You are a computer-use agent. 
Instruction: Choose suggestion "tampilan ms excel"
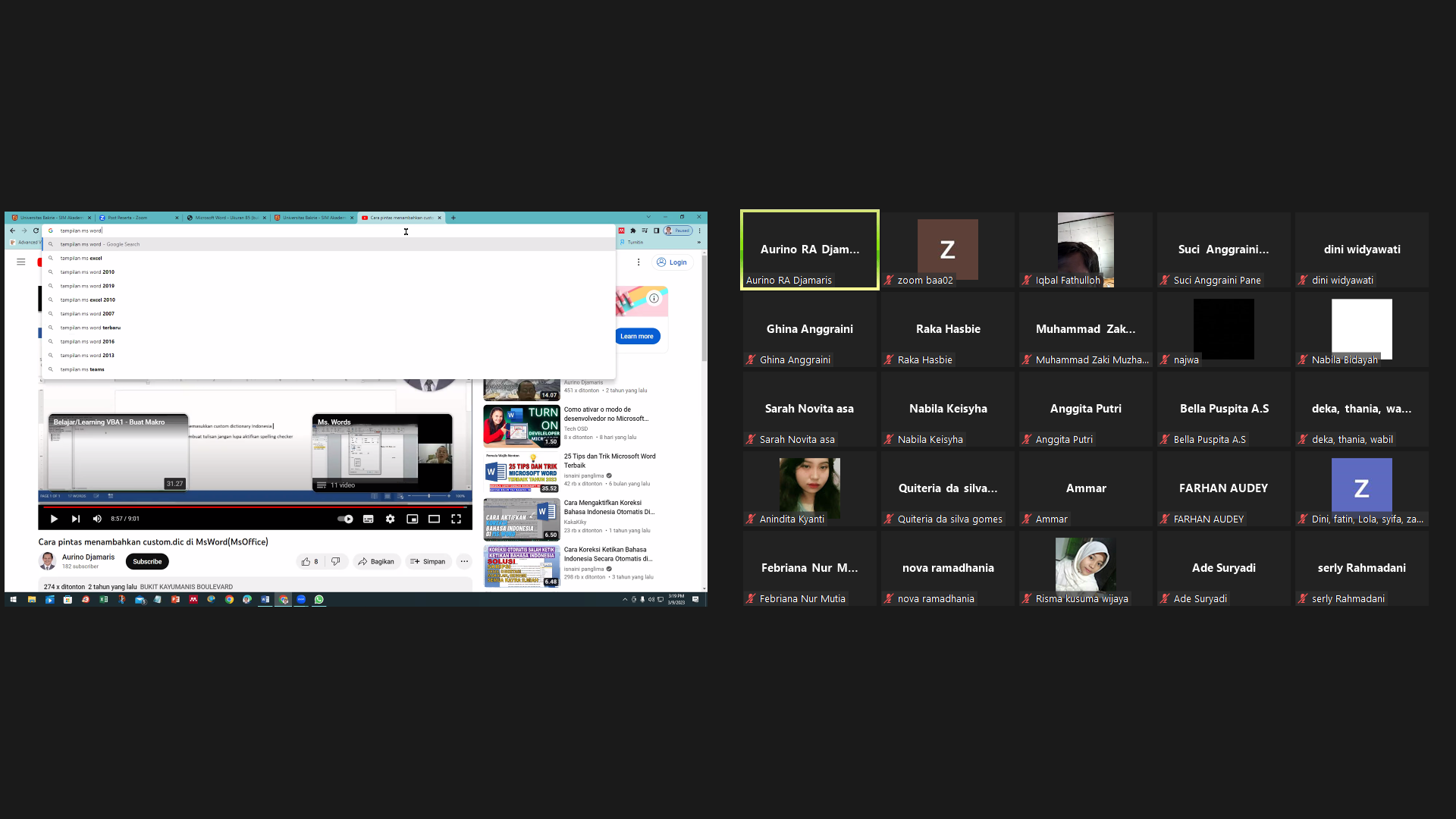(x=328, y=259)
